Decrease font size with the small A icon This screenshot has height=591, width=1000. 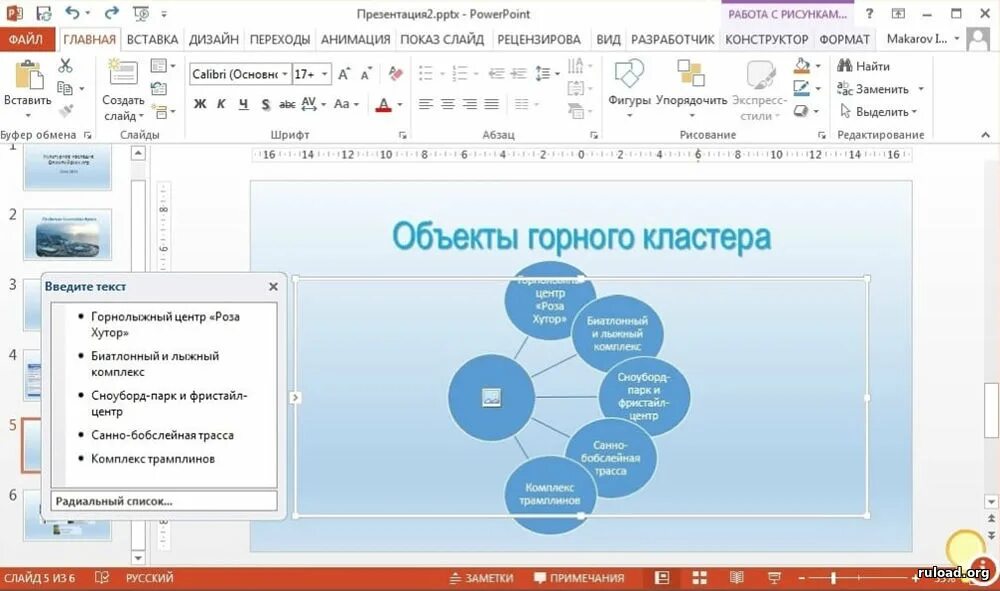coord(365,74)
